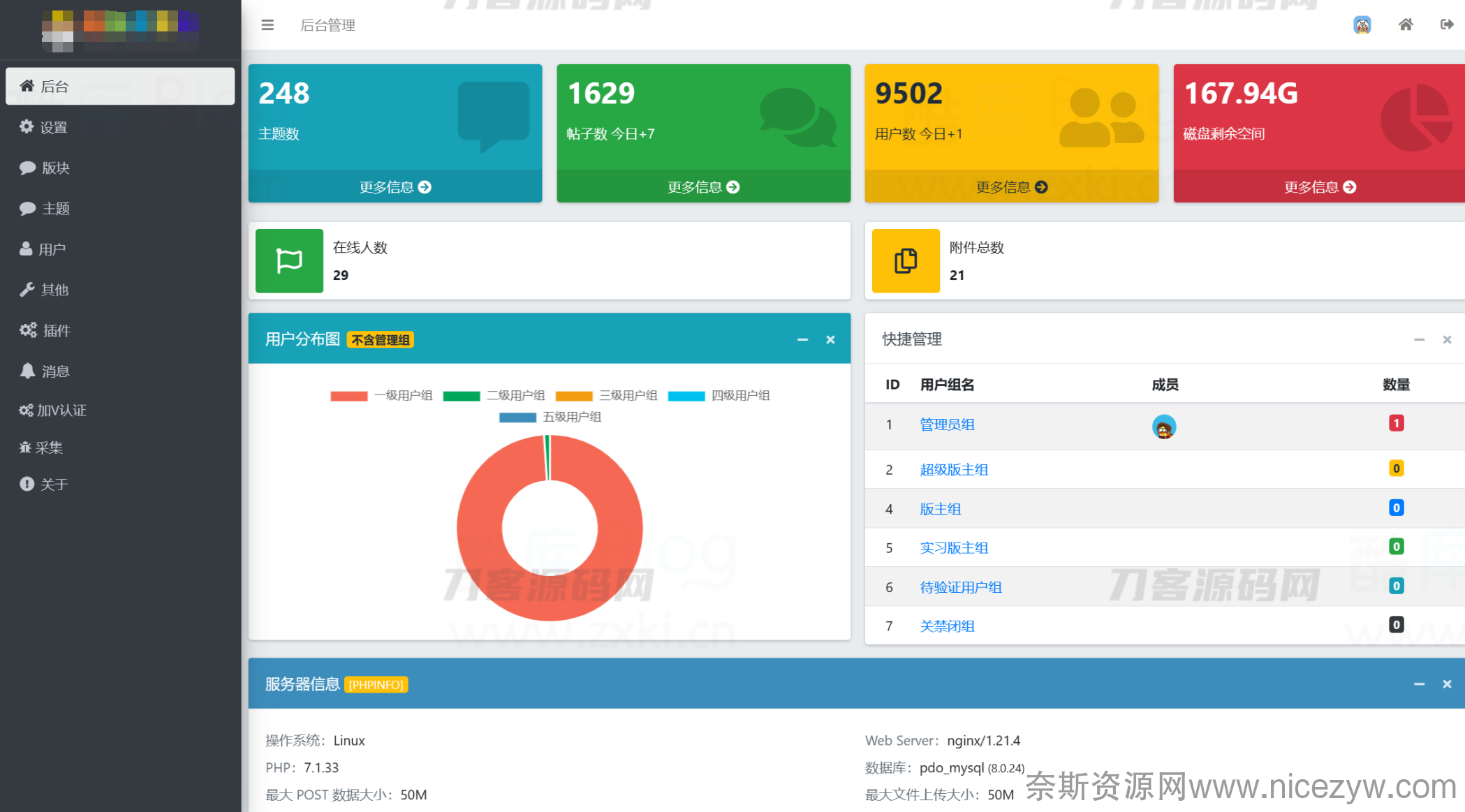The width and height of the screenshot is (1465, 812).
Task: Open 超级版主组 user group link
Action: 954,470
